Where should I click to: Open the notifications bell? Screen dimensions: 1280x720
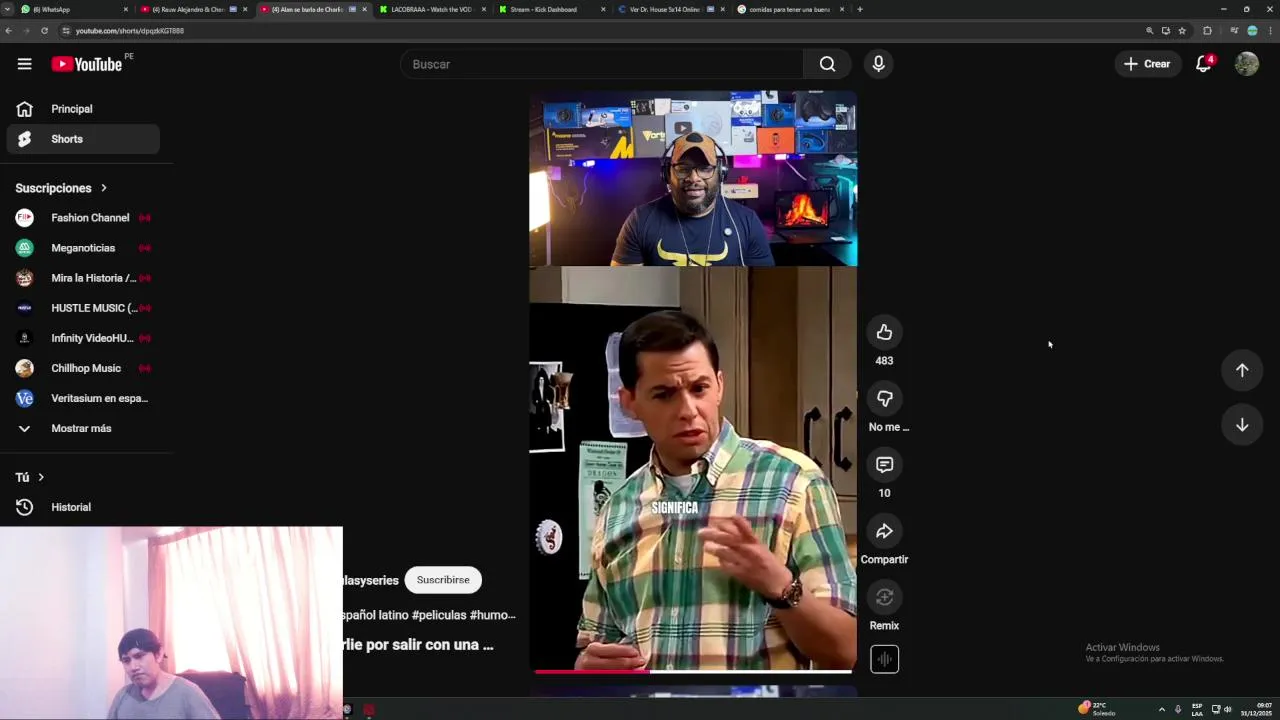(x=1204, y=64)
